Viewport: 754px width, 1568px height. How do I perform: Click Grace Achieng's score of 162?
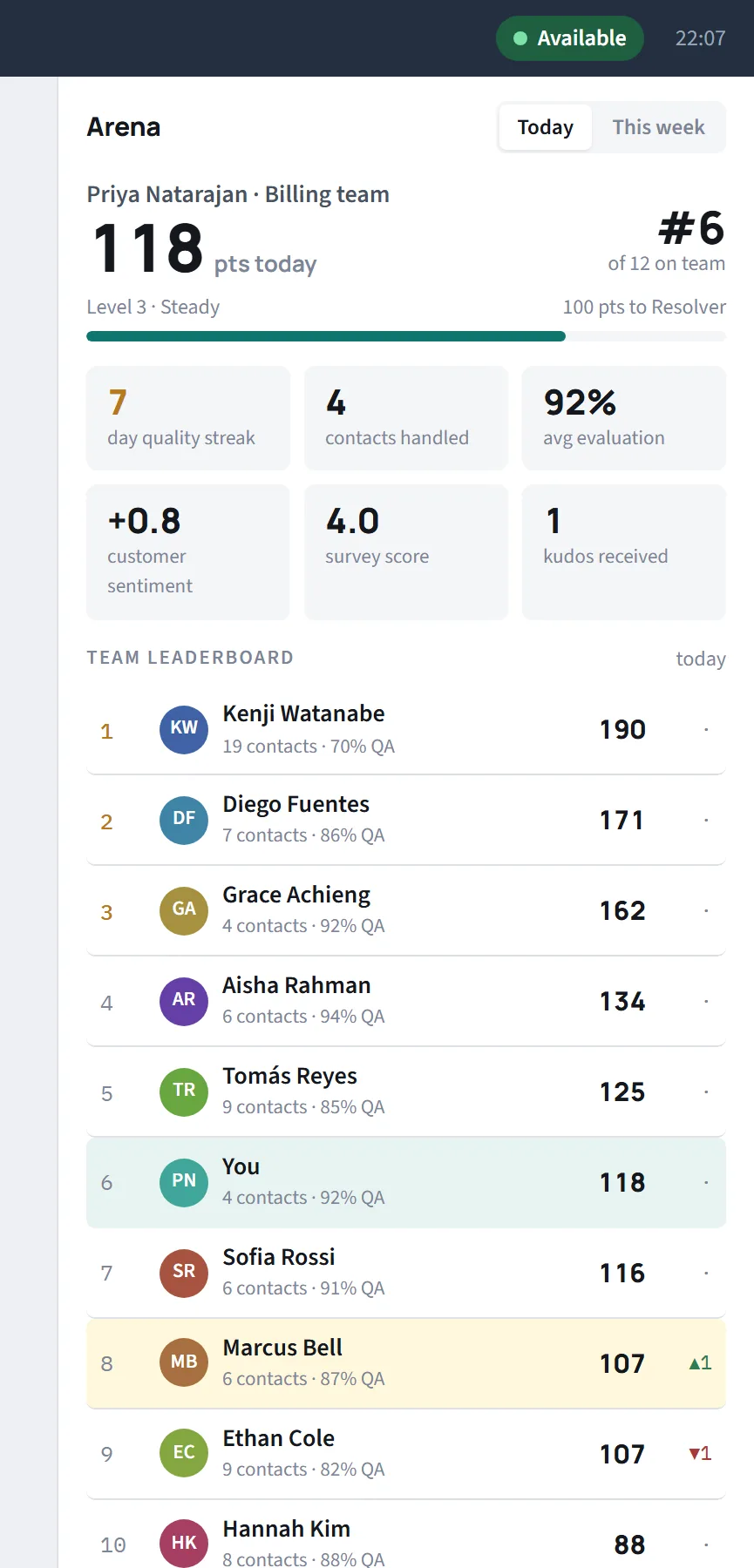click(x=622, y=911)
